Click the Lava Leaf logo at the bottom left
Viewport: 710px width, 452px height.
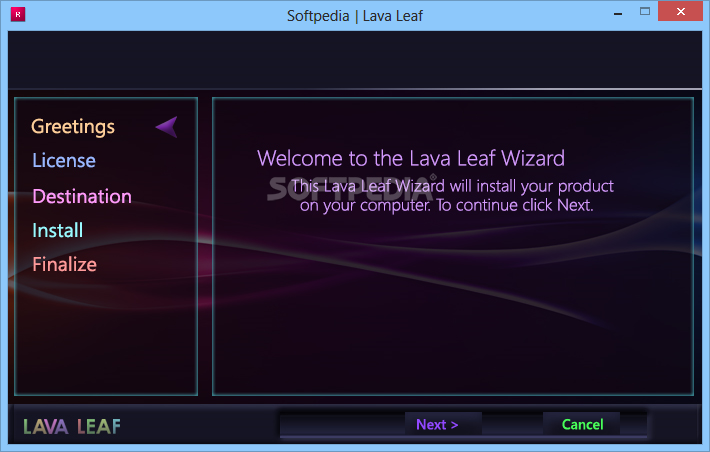72,426
